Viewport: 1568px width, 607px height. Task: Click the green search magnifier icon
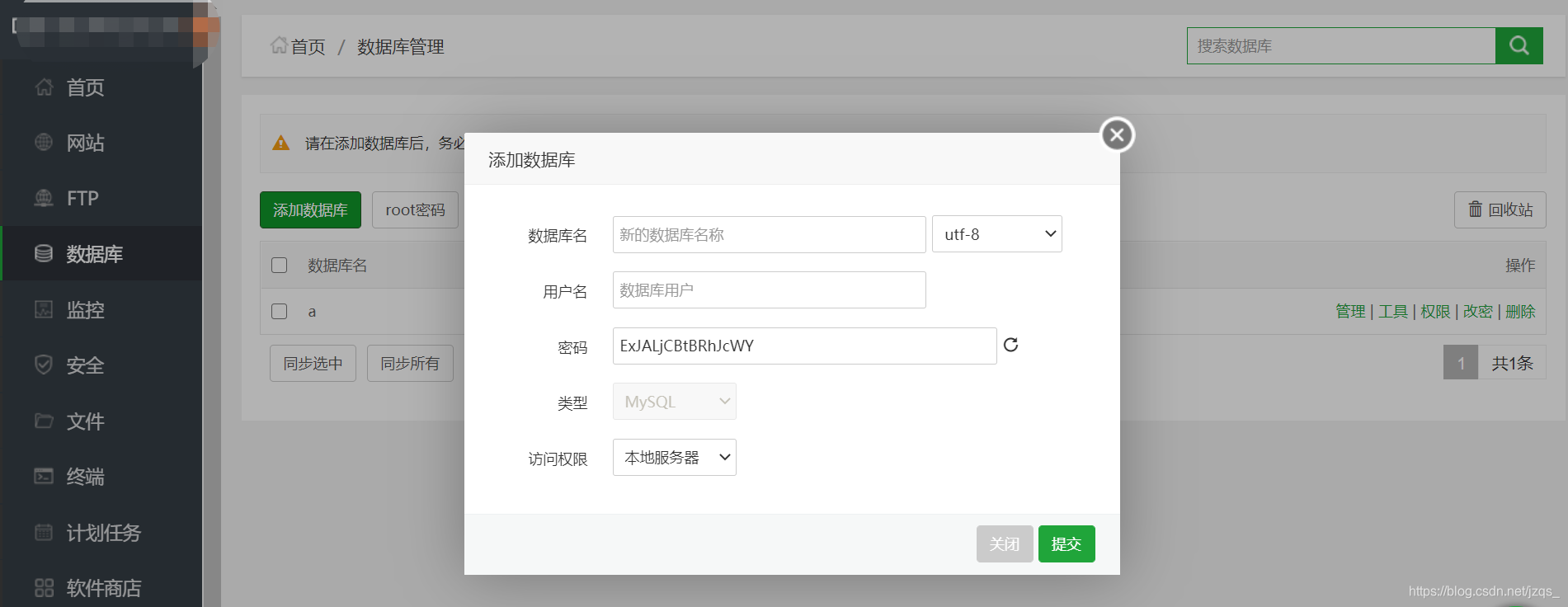1519,45
